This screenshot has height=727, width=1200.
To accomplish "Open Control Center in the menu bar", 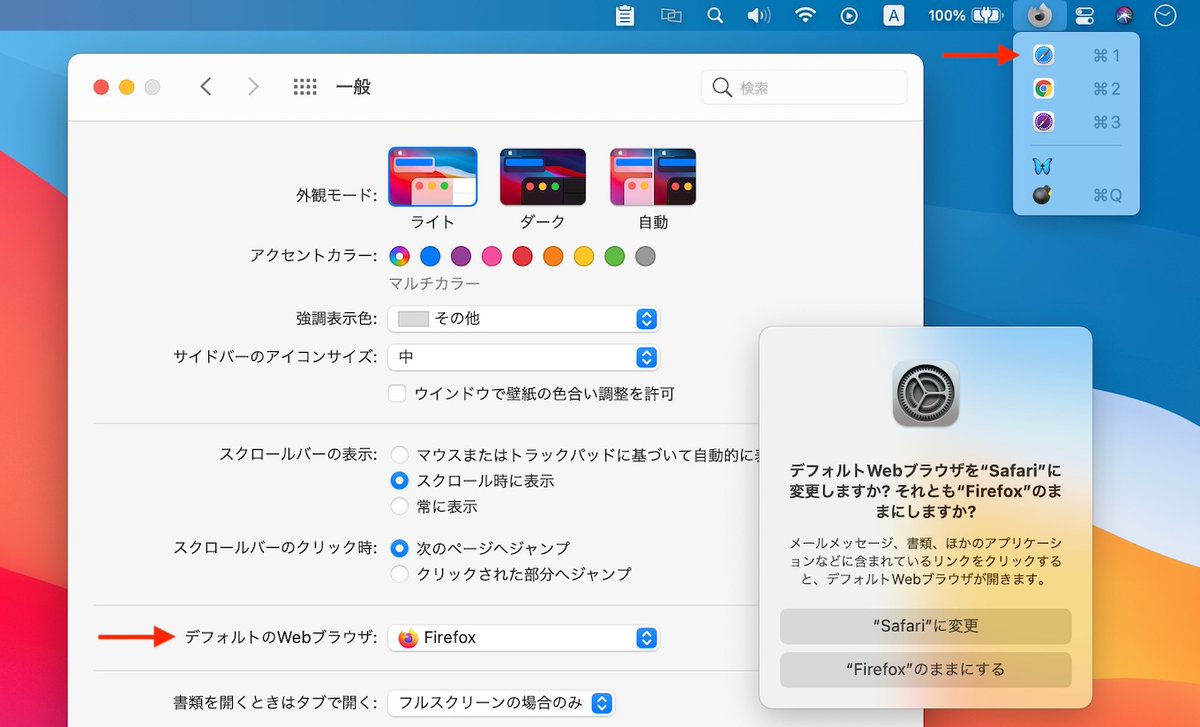I will 1085,15.
